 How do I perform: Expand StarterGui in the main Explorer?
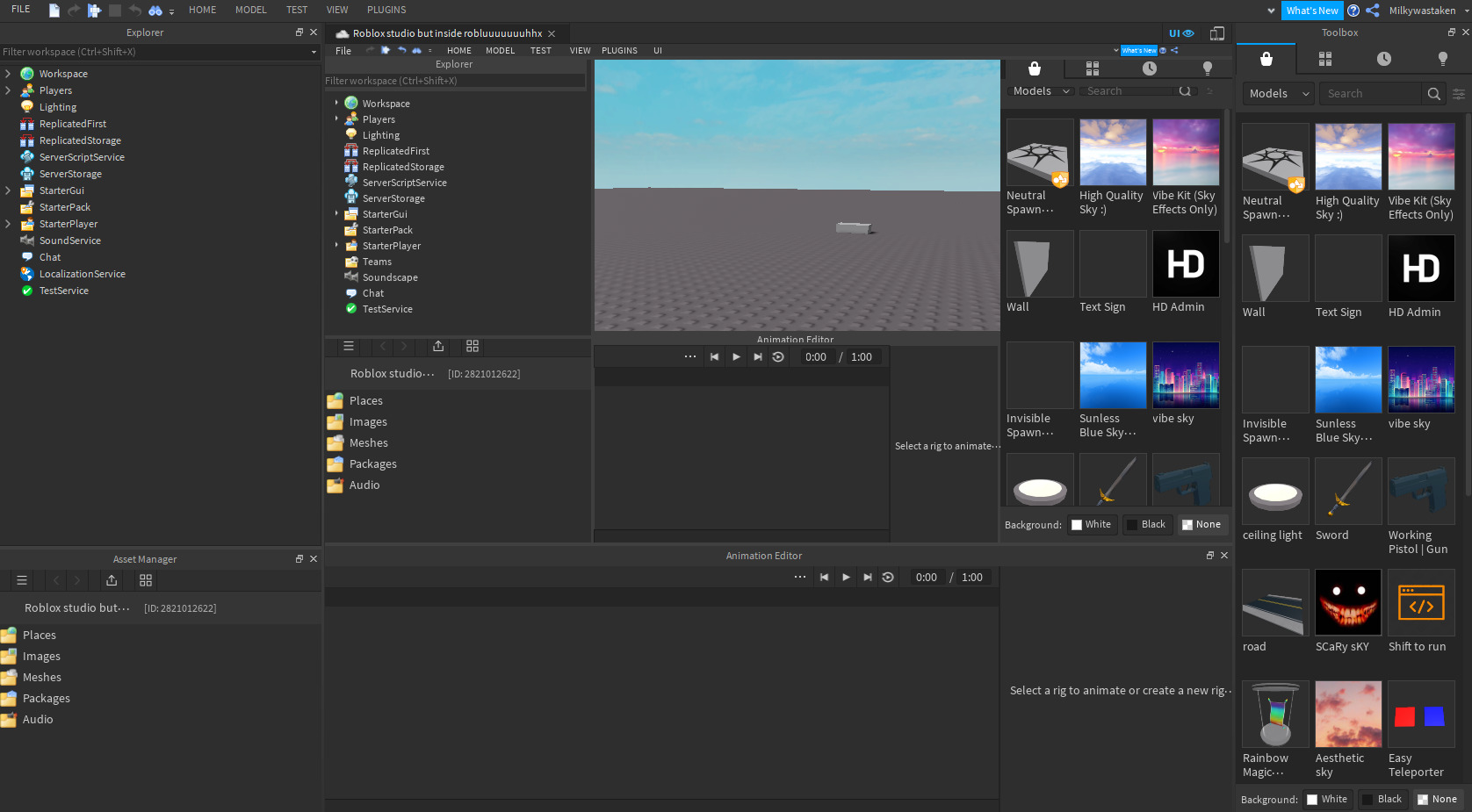click(x=8, y=190)
